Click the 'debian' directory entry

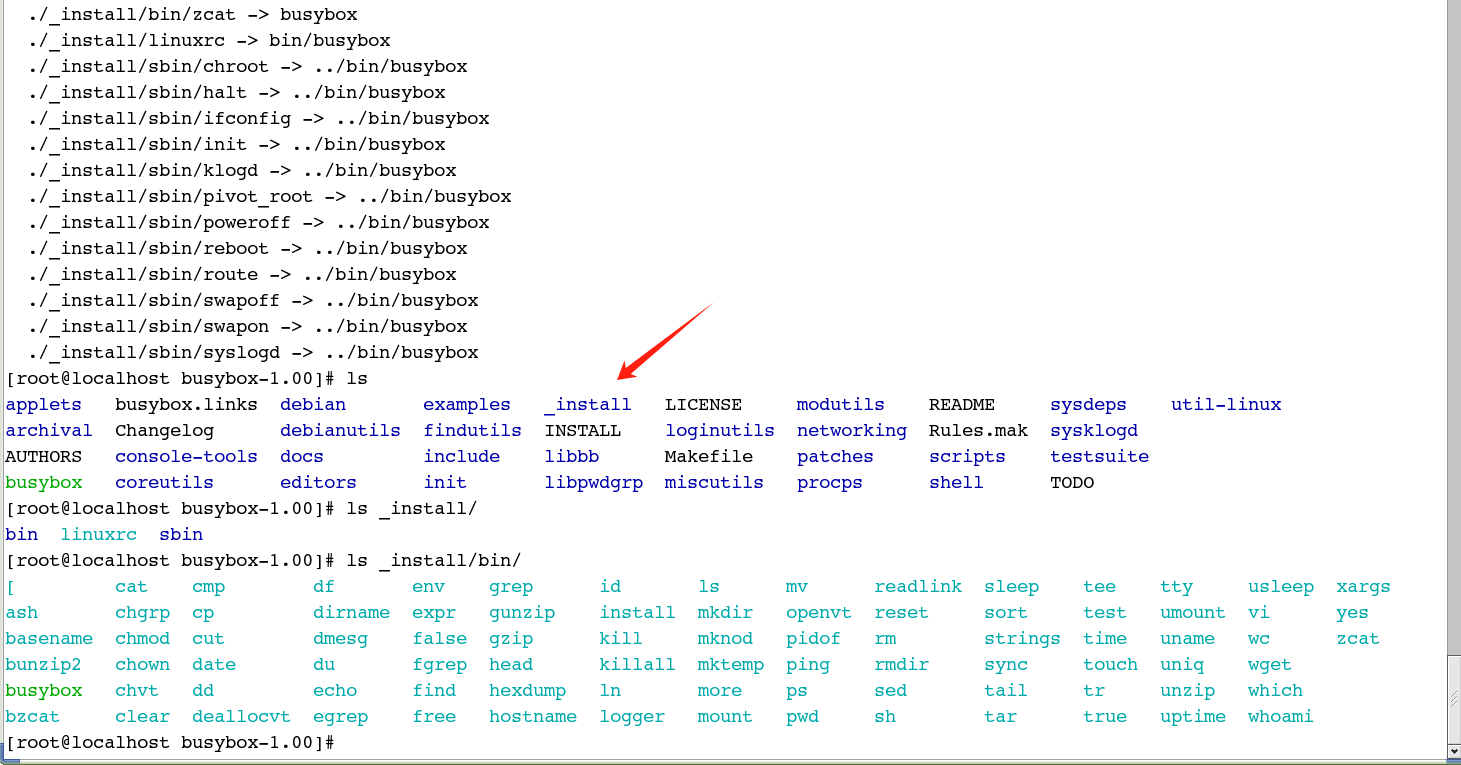(x=313, y=405)
